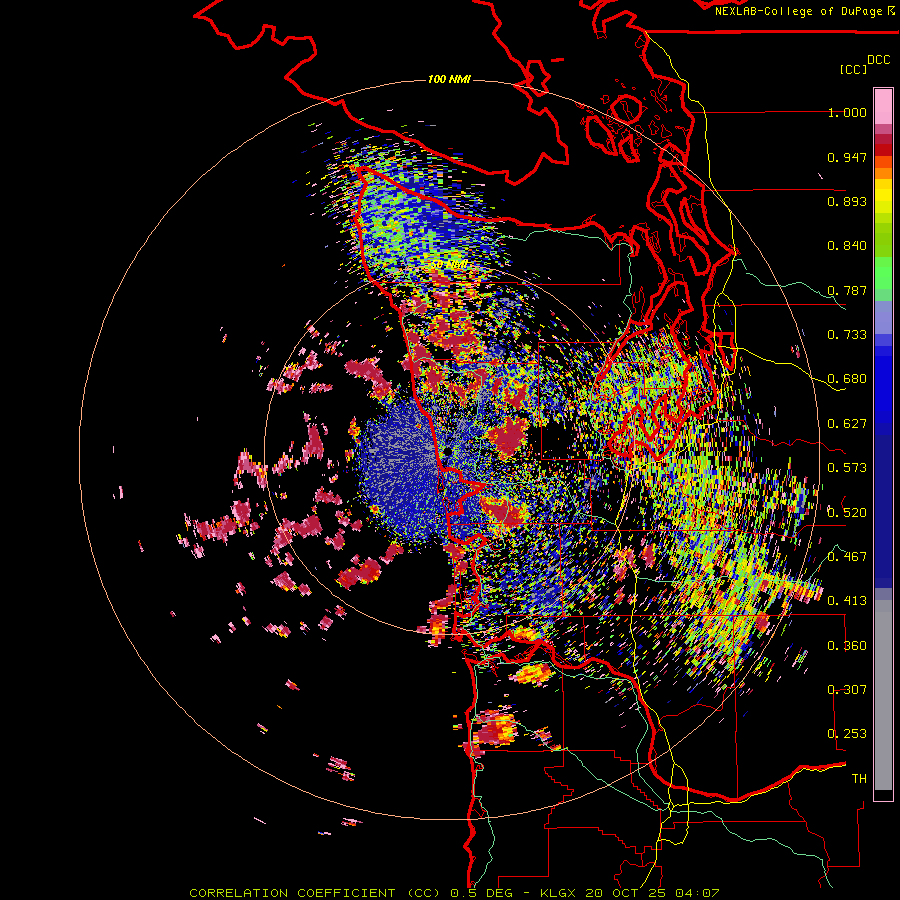Pick the large gray color-bar segment
Viewport: 900px width, 900px height.
[x=883, y=695]
